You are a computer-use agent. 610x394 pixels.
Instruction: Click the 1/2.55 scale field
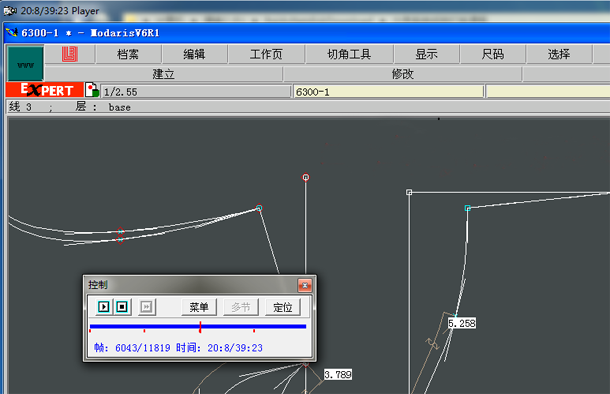point(196,92)
